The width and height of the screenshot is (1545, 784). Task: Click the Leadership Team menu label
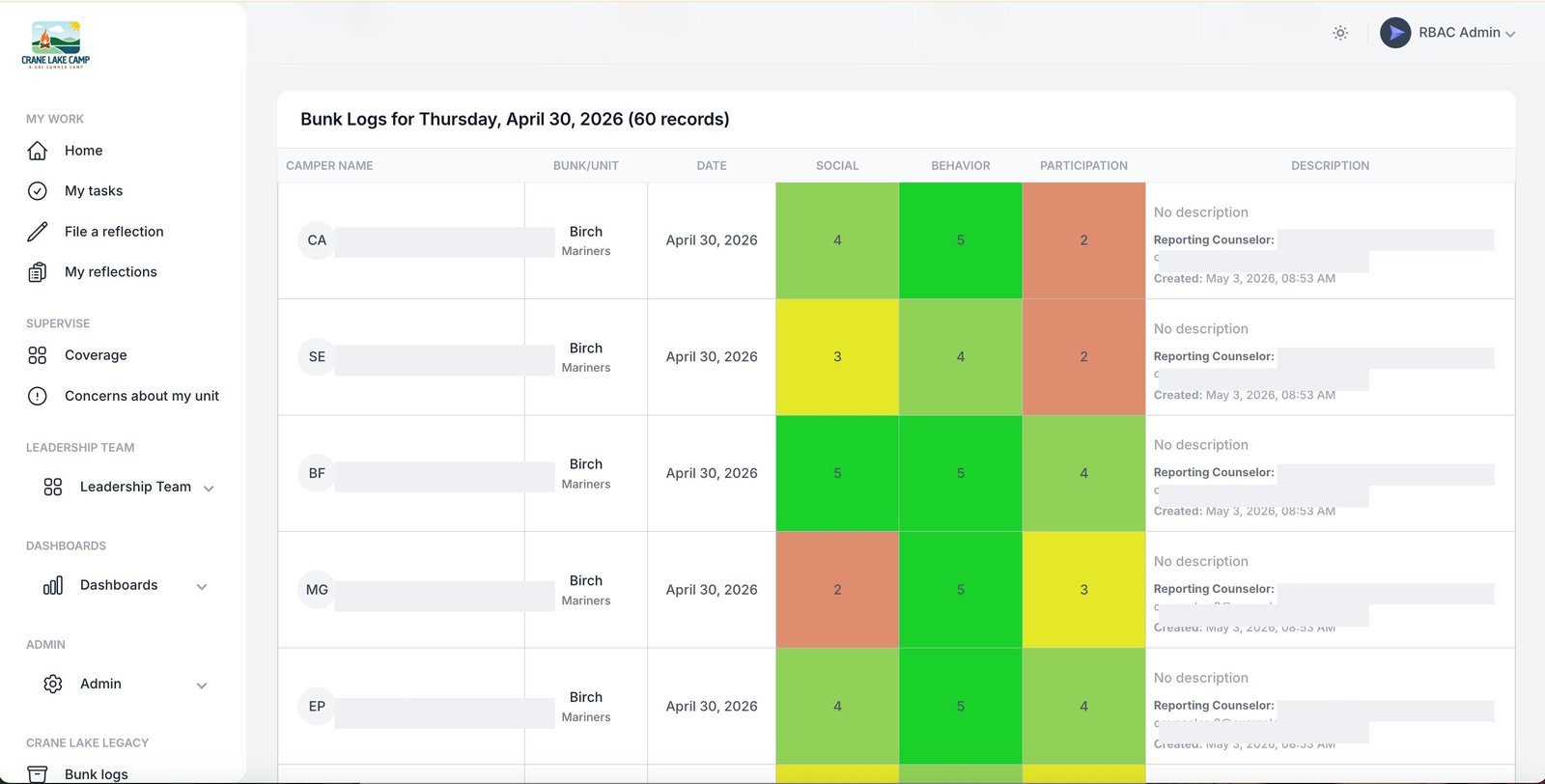135,487
